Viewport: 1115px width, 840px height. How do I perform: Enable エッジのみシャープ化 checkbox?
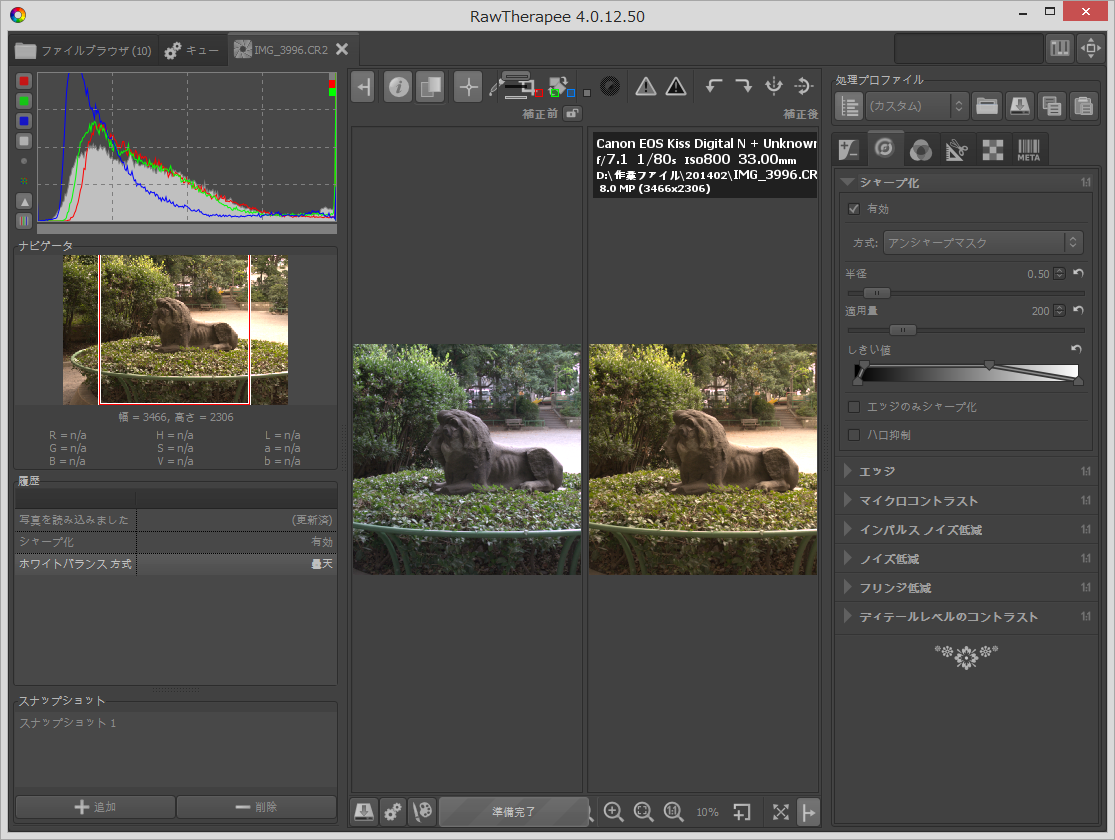click(x=853, y=407)
